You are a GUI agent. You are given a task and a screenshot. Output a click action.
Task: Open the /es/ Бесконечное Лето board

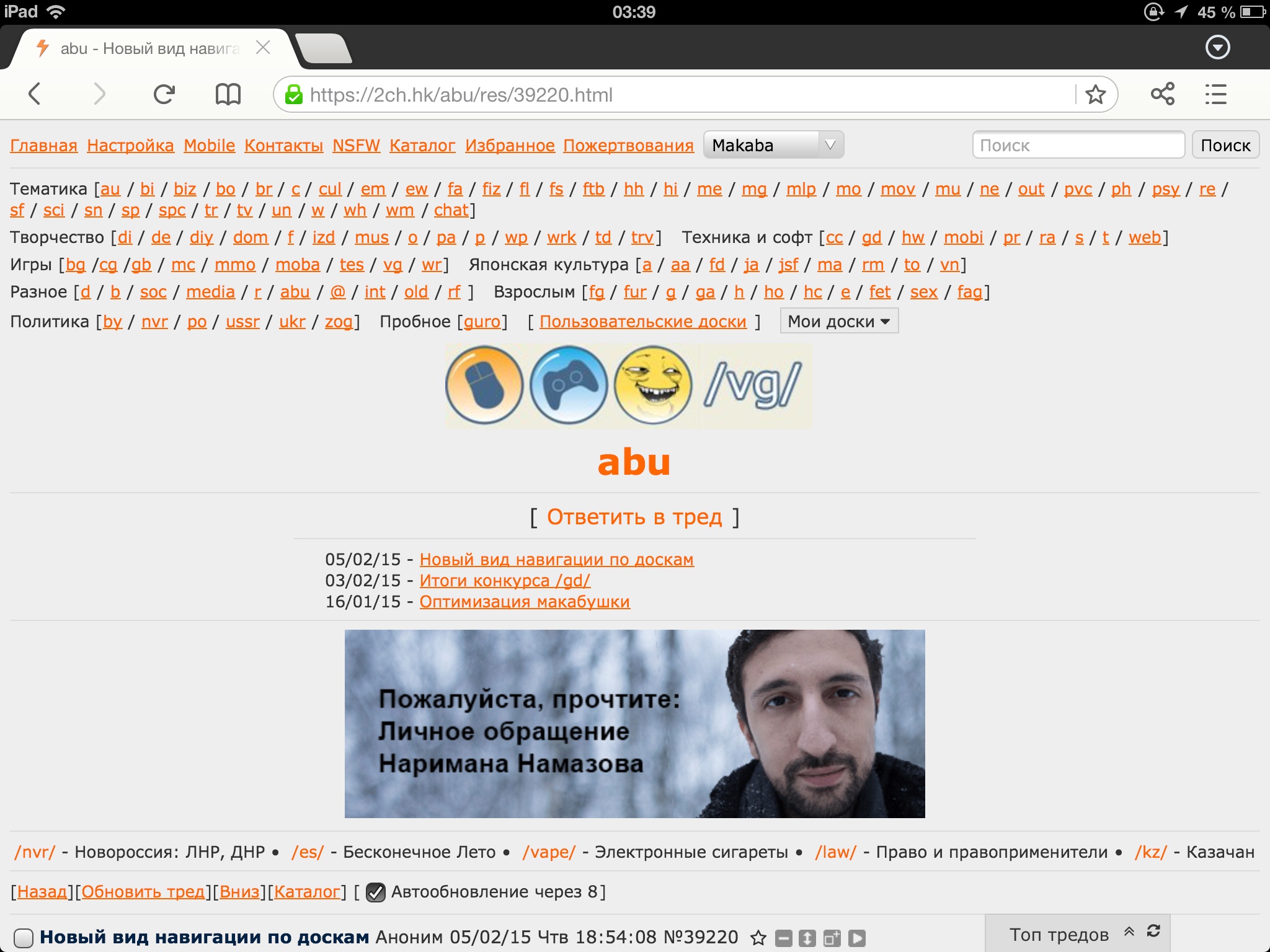click(308, 852)
